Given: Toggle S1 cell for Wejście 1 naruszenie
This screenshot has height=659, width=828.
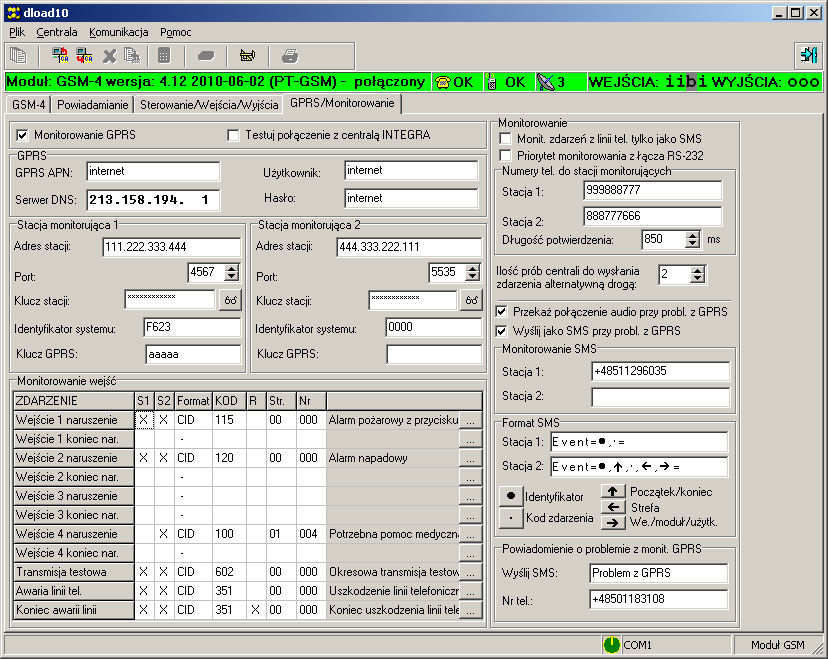Looking at the screenshot, I should [x=144, y=420].
